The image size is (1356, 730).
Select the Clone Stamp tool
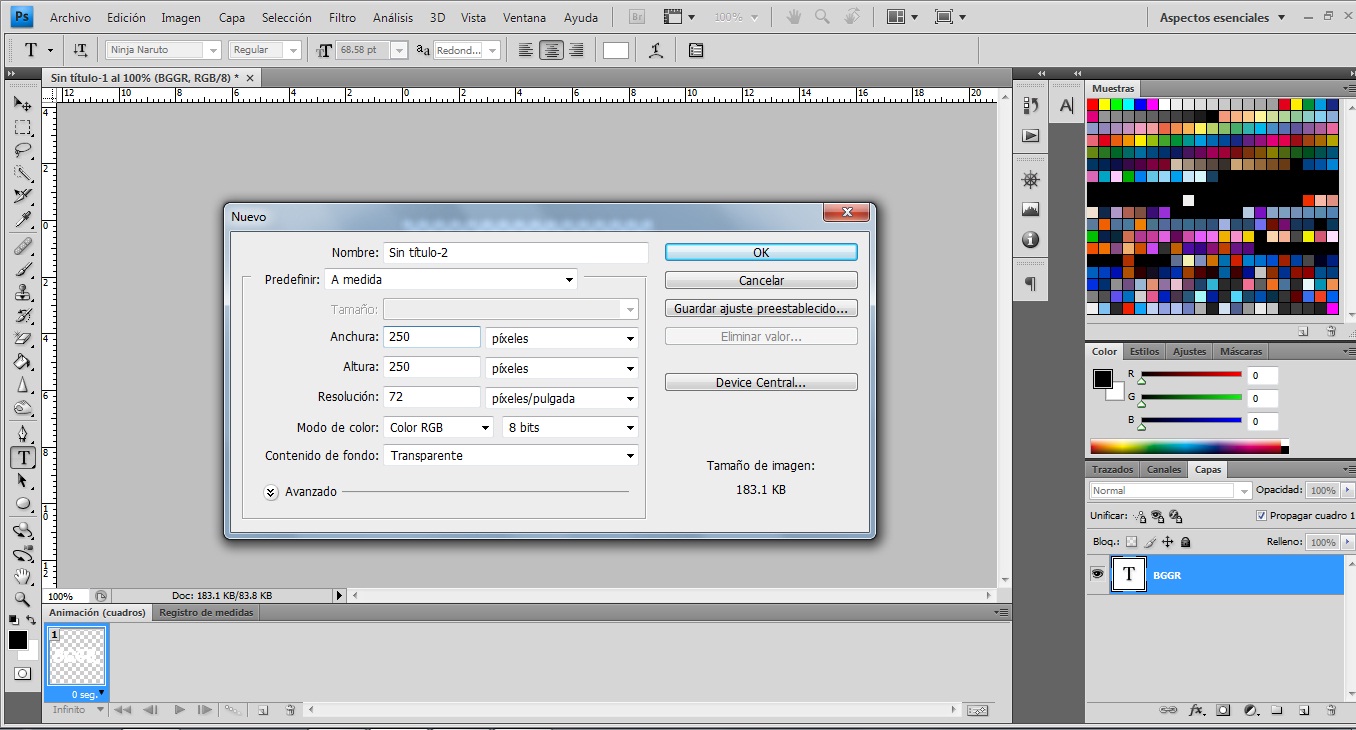[x=22, y=293]
